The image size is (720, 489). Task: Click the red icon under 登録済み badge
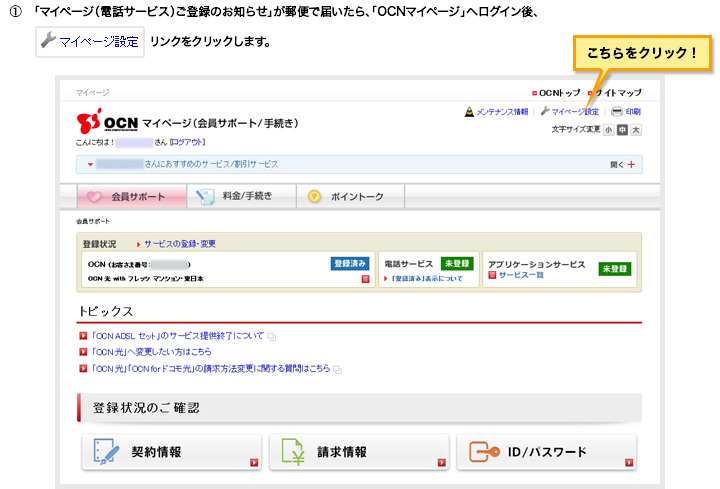pos(365,279)
